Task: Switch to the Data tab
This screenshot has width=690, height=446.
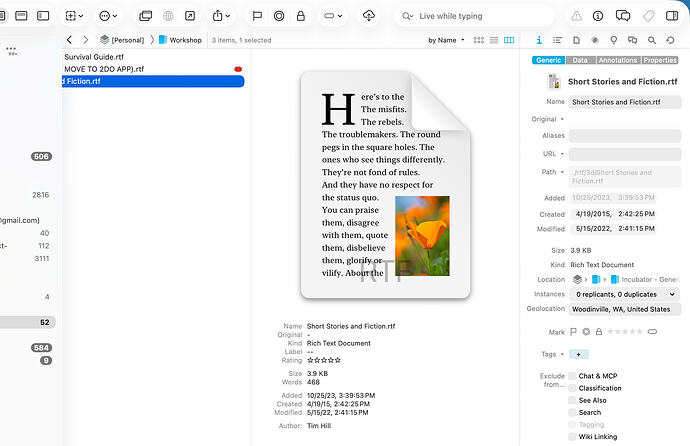Action: (x=580, y=60)
